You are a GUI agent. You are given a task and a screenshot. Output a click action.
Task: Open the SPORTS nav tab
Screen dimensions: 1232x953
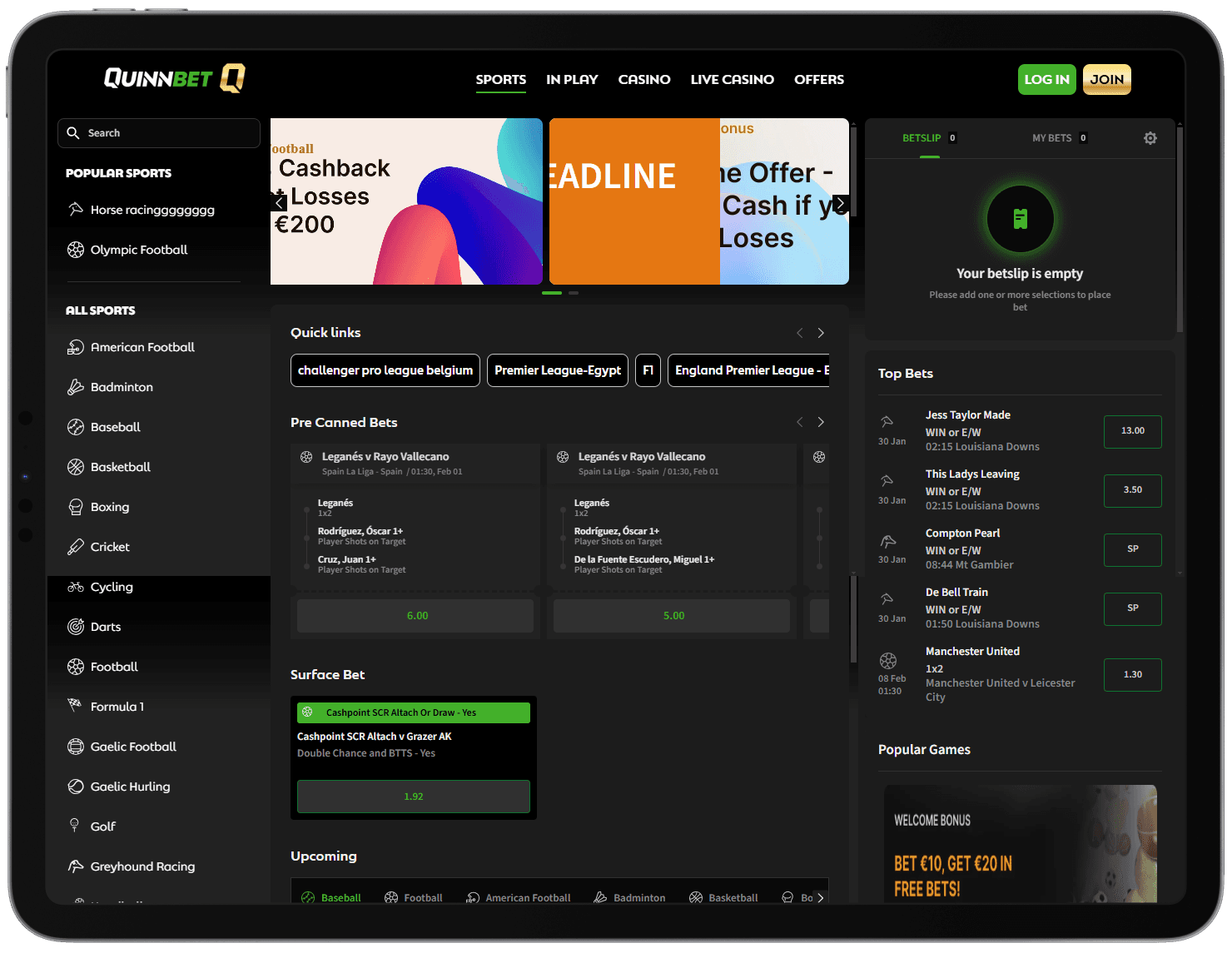click(x=501, y=80)
